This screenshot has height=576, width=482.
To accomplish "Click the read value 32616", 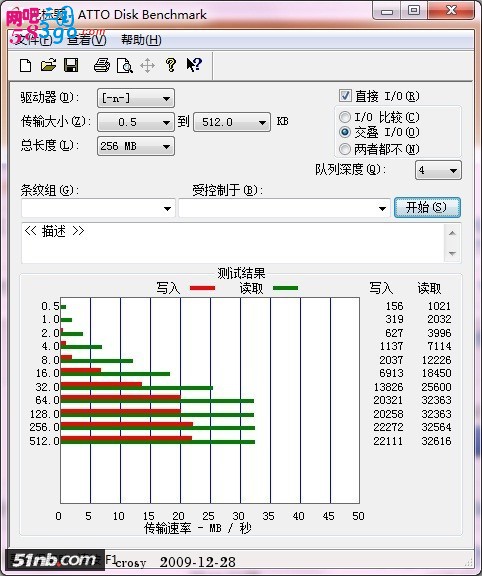I will tap(436, 441).
